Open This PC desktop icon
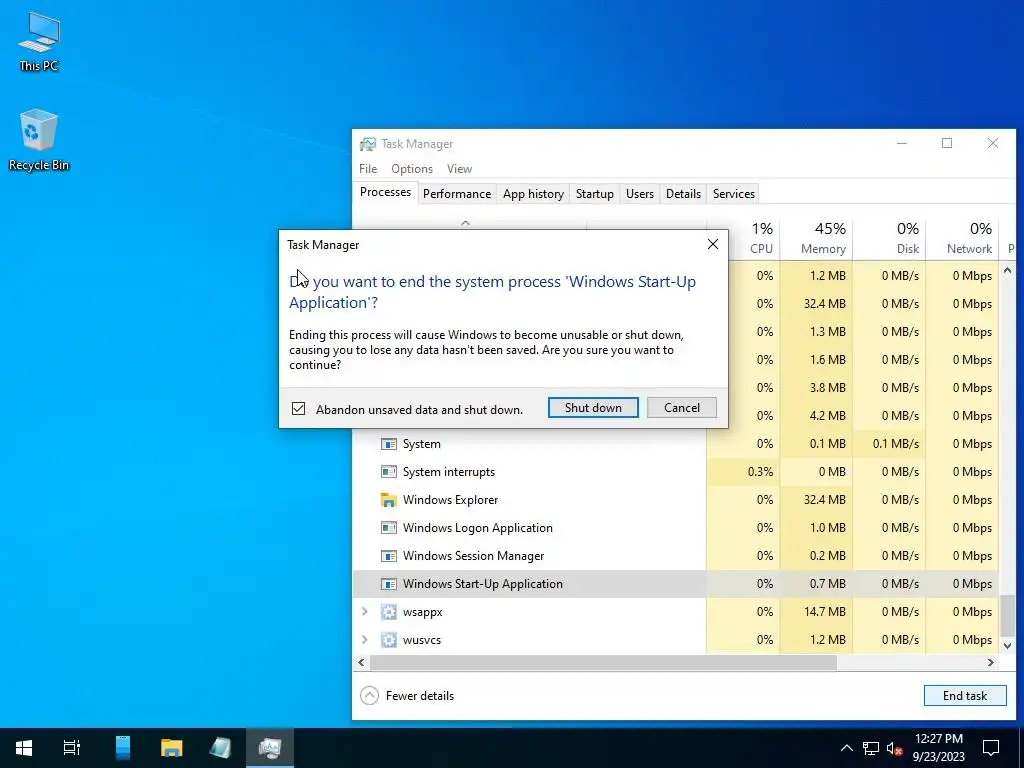This screenshot has width=1024, height=768. pyautogui.click(x=39, y=41)
